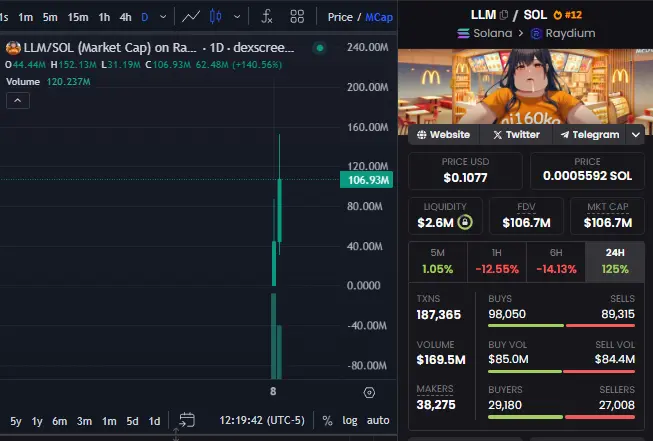Set chart range to 1y
Image resolution: width=653 pixels, height=441 pixels.
pos(37,421)
